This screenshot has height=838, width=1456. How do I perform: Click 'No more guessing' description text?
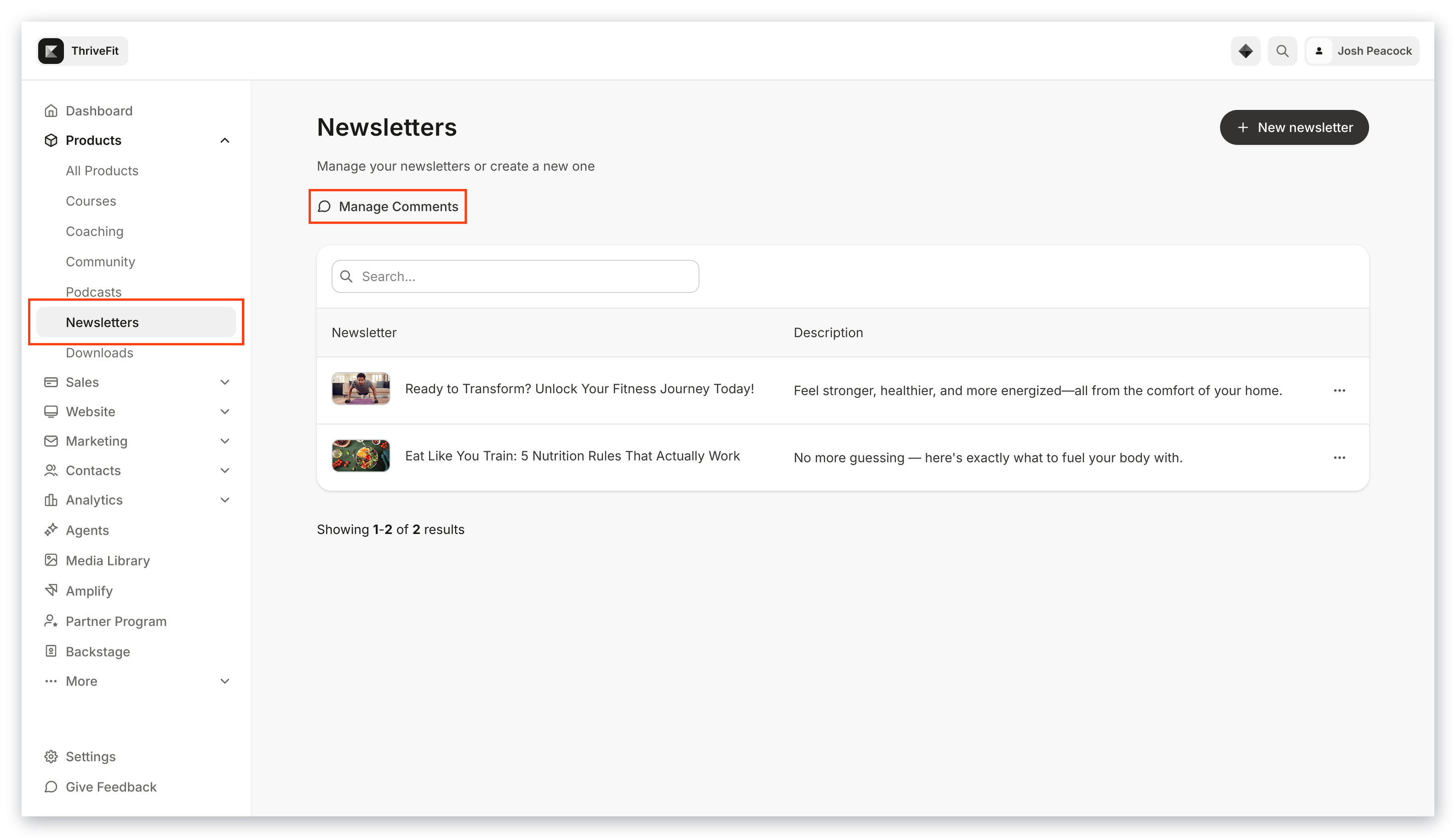click(x=987, y=458)
